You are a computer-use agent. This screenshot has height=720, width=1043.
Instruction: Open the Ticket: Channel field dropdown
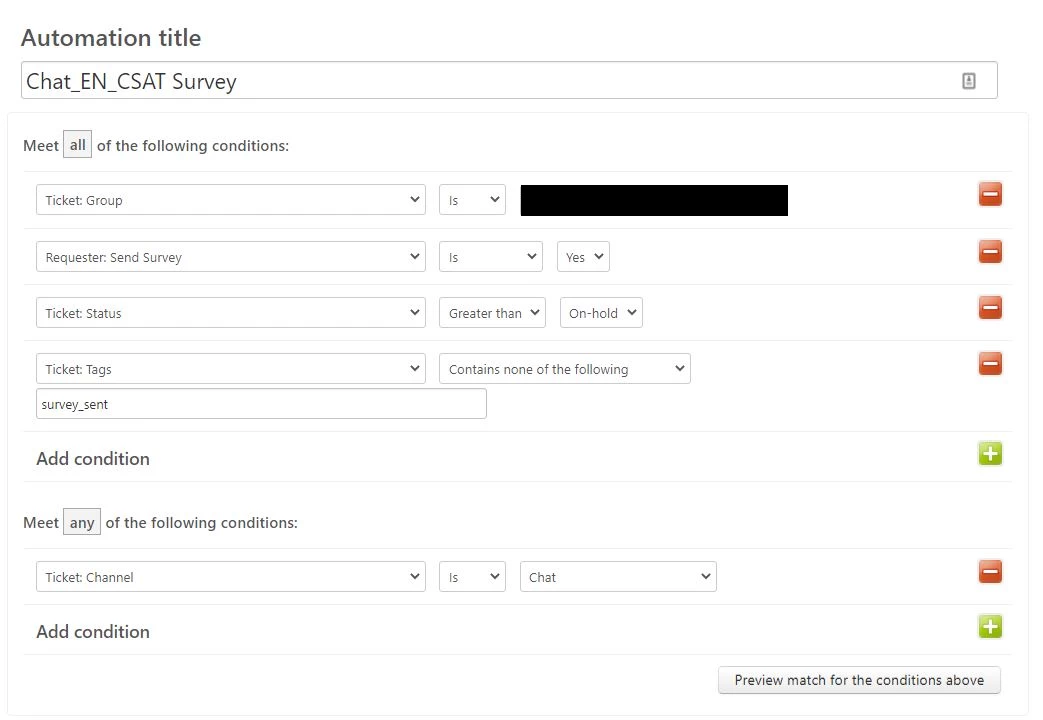[231, 577]
